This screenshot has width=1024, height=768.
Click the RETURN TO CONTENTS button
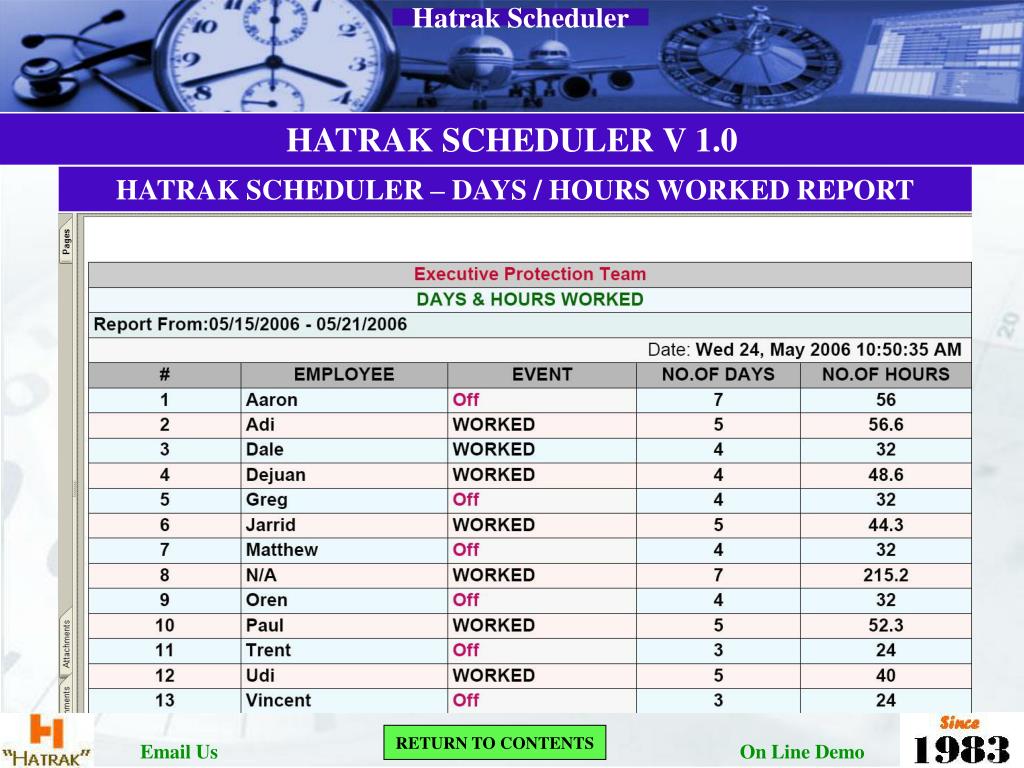click(x=494, y=743)
